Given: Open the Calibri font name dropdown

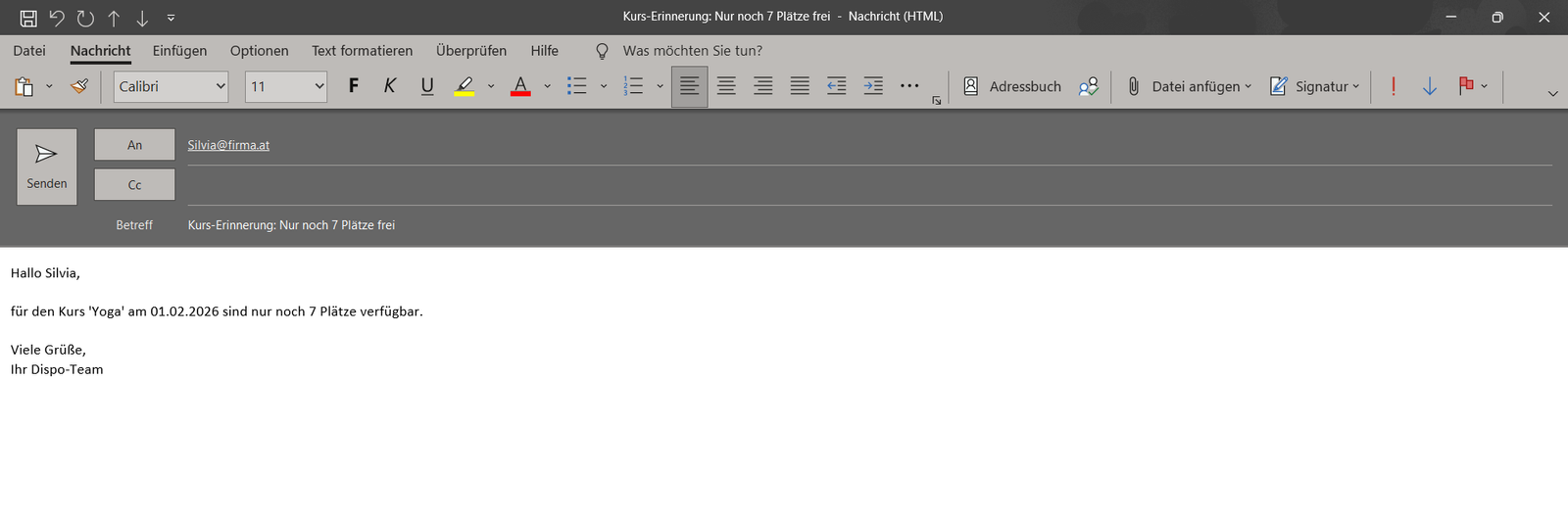Looking at the screenshot, I should [220, 86].
